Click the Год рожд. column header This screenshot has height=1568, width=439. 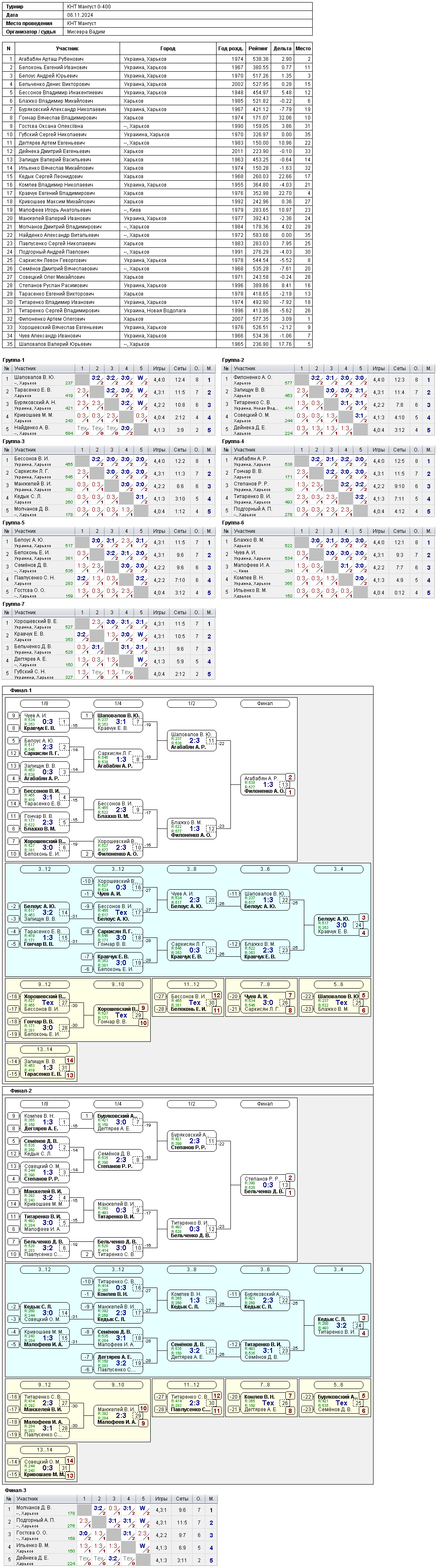tap(230, 49)
